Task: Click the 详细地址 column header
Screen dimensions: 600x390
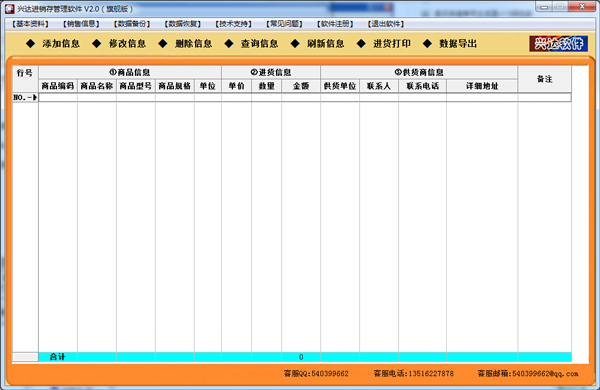Action: coord(482,86)
